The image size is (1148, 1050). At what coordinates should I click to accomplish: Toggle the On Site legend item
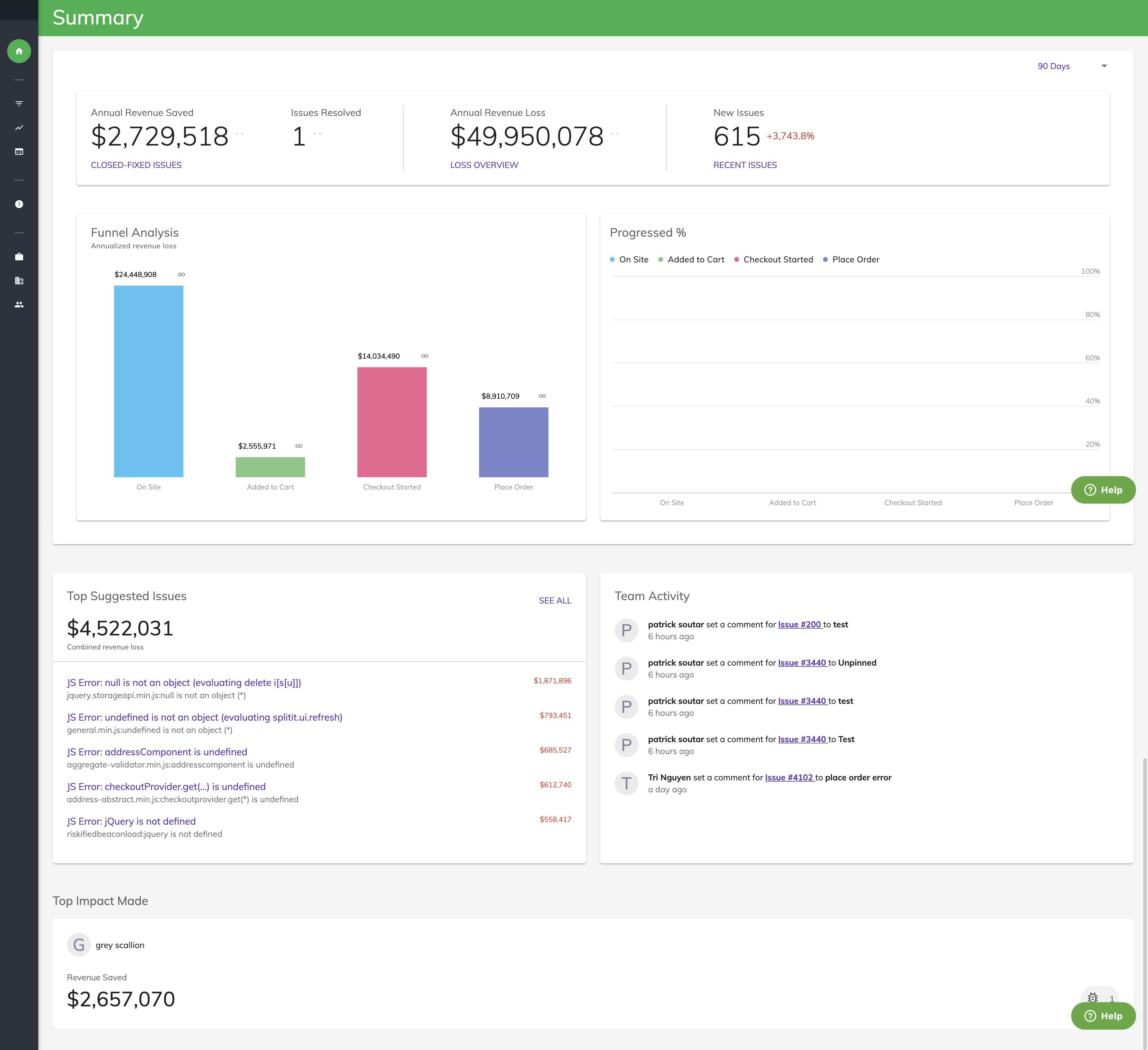coord(630,259)
